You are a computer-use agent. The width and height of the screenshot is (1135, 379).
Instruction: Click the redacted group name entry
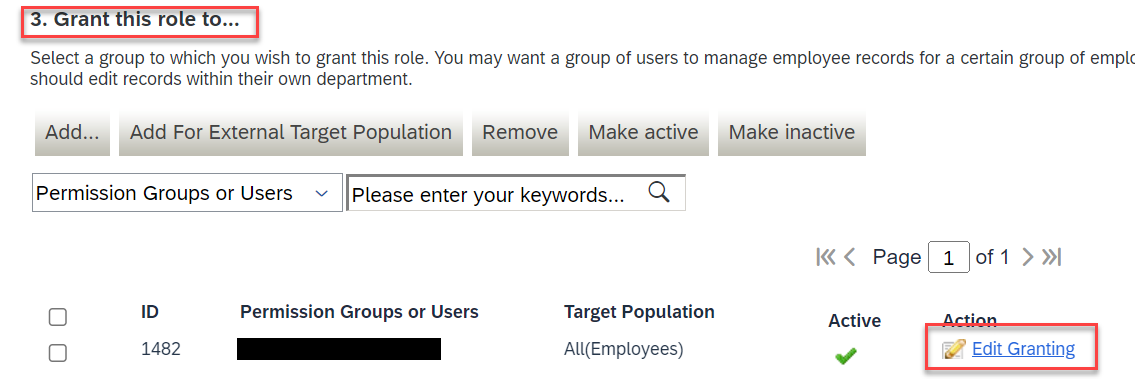coord(339,349)
